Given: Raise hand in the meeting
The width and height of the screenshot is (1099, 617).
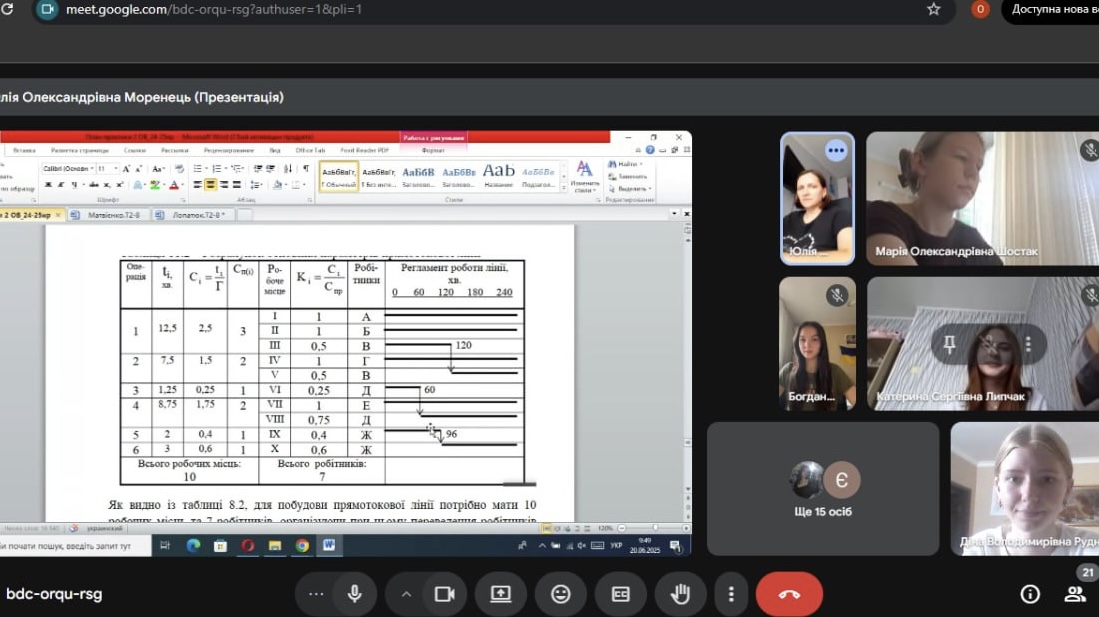Looking at the screenshot, I should point(681,594).
